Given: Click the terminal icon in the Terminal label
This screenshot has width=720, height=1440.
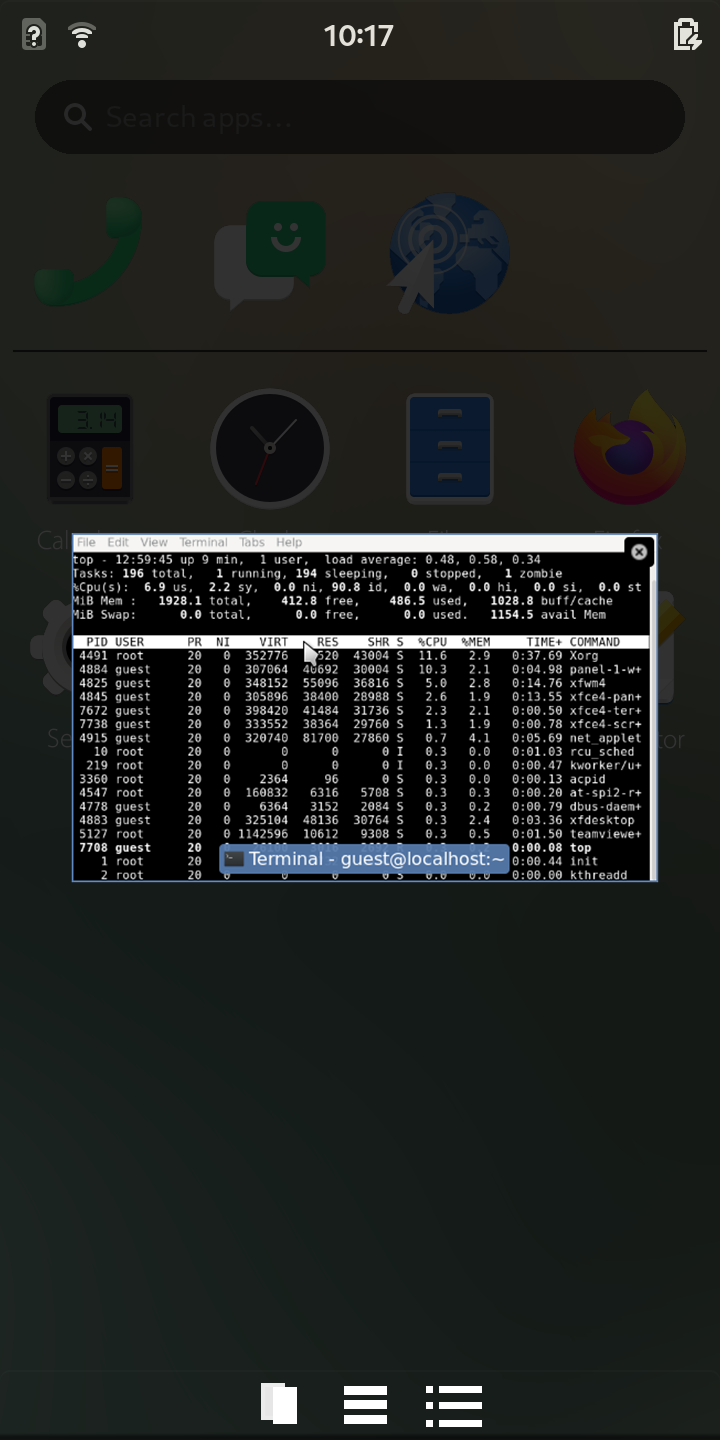Looking at the screenshot, I should pyautogui.click(x=234, y=859).
